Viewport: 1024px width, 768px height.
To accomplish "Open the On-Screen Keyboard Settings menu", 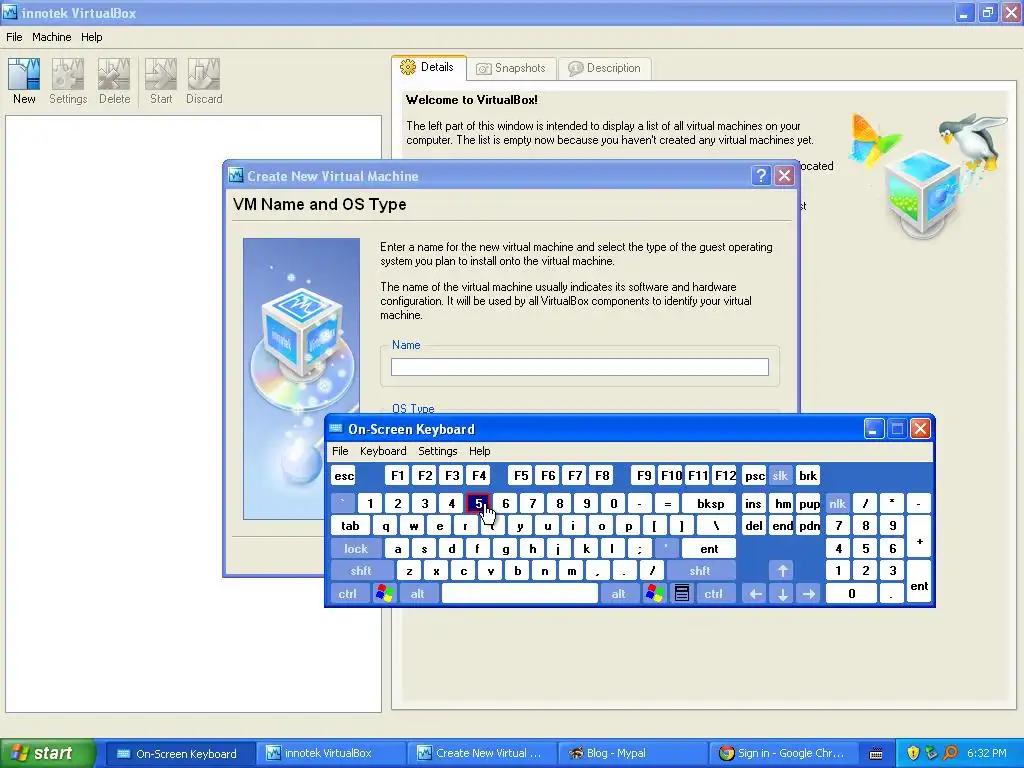I will pyautogui.click(x=438, y=451).
